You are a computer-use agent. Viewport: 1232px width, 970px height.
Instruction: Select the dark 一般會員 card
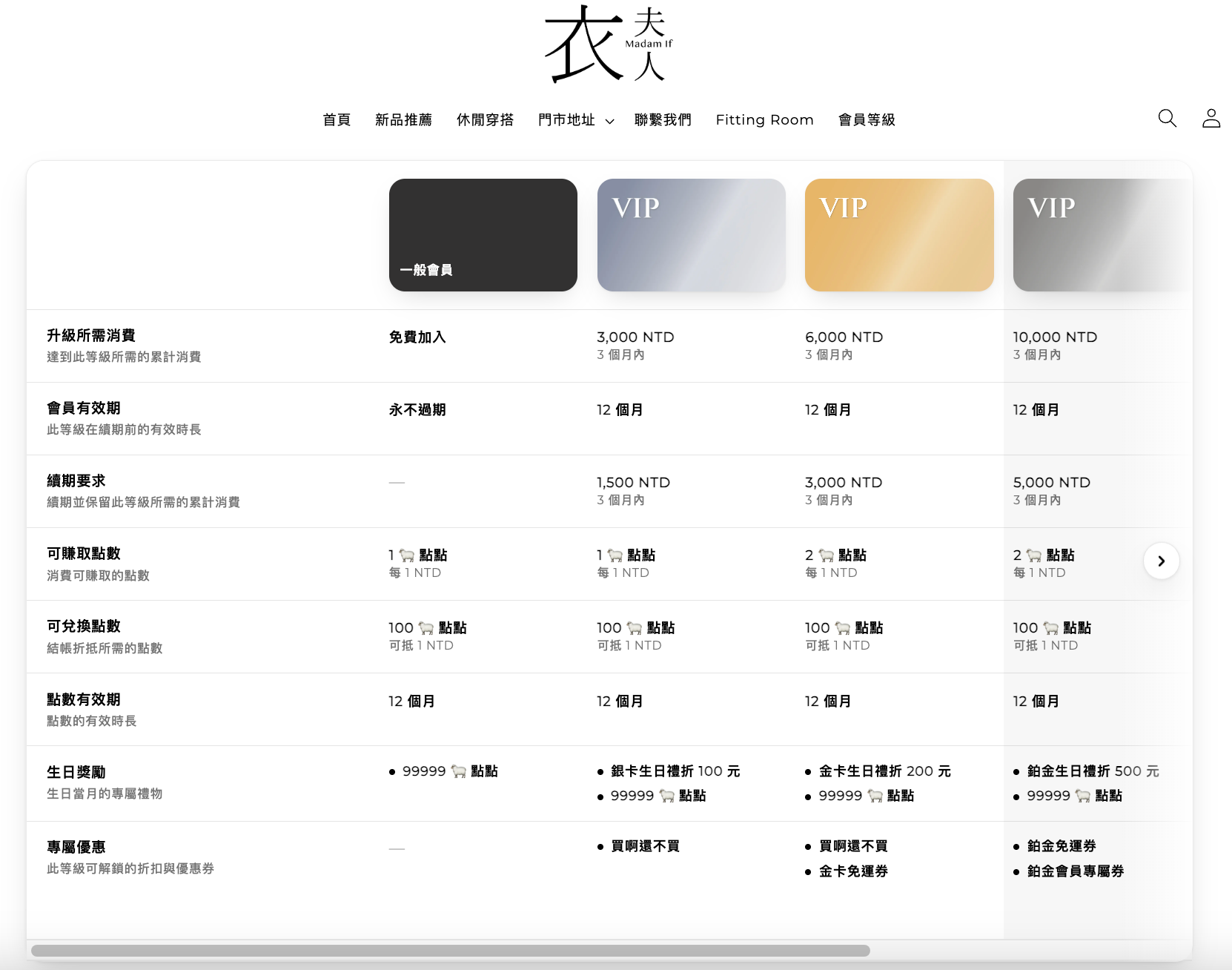(x=483, y=235)
